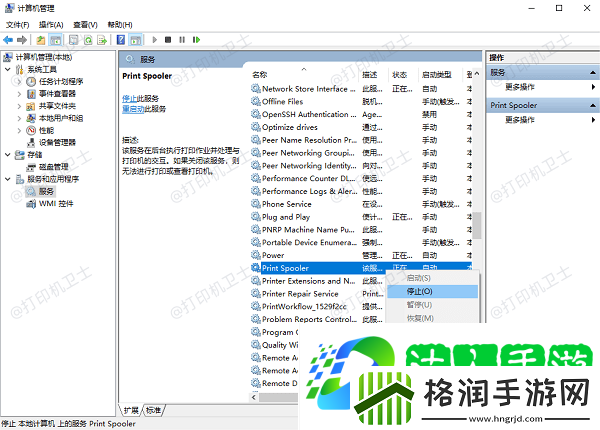Open the 文件(F) menu
Screen dimensions: 600x430
pyautogui.click(x=18, y=25)
